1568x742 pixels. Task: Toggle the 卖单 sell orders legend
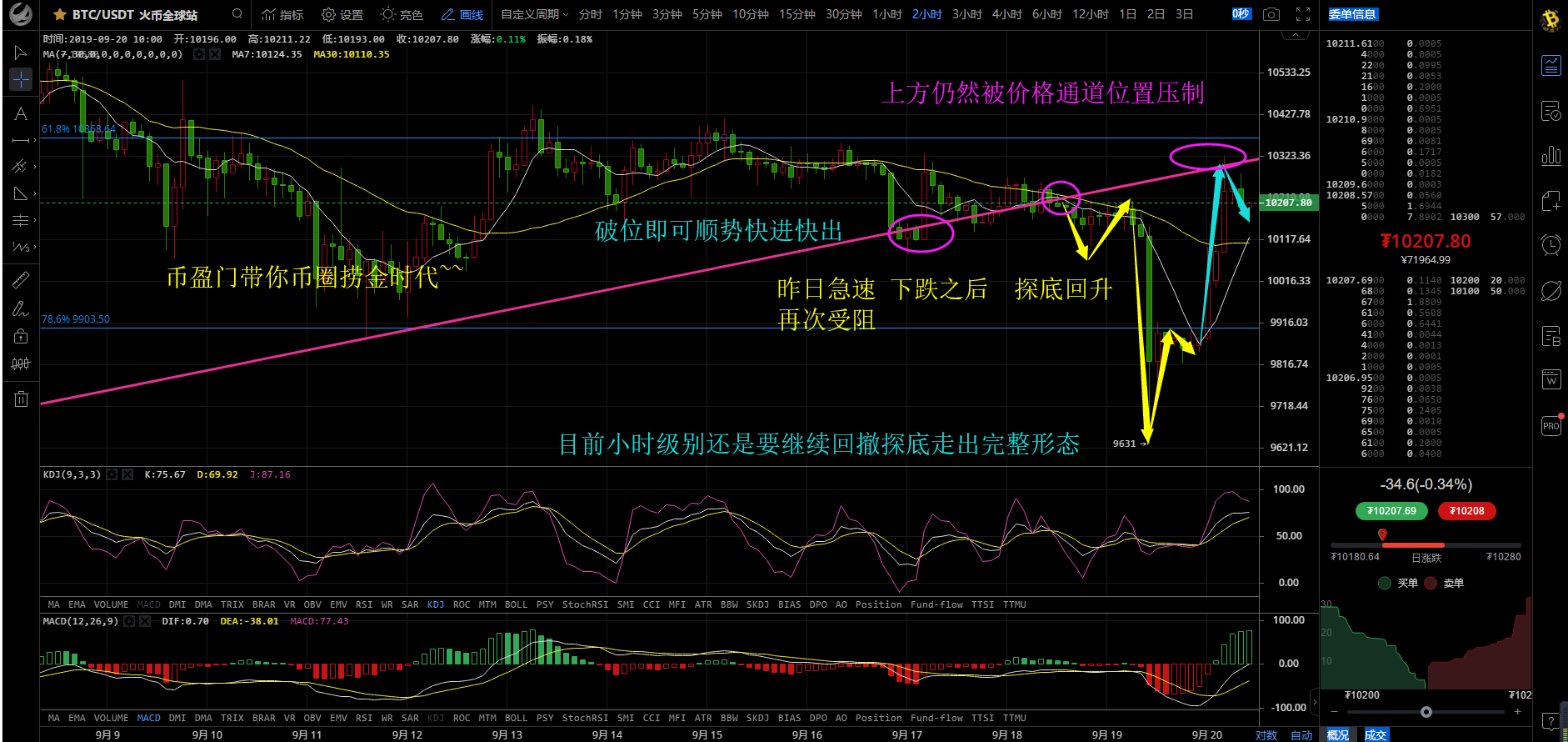pyautogui.click(x=1445, y=583)
